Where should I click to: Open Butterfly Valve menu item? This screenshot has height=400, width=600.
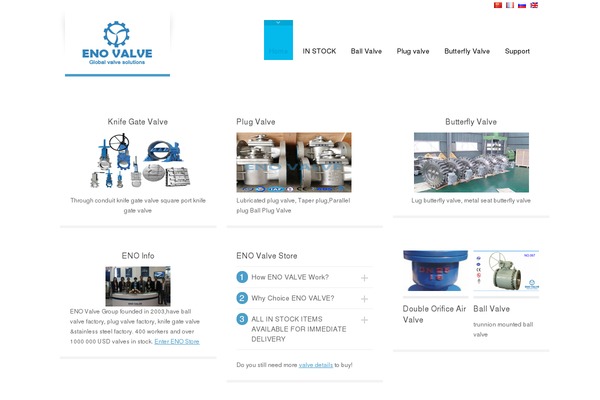(467, 51)
